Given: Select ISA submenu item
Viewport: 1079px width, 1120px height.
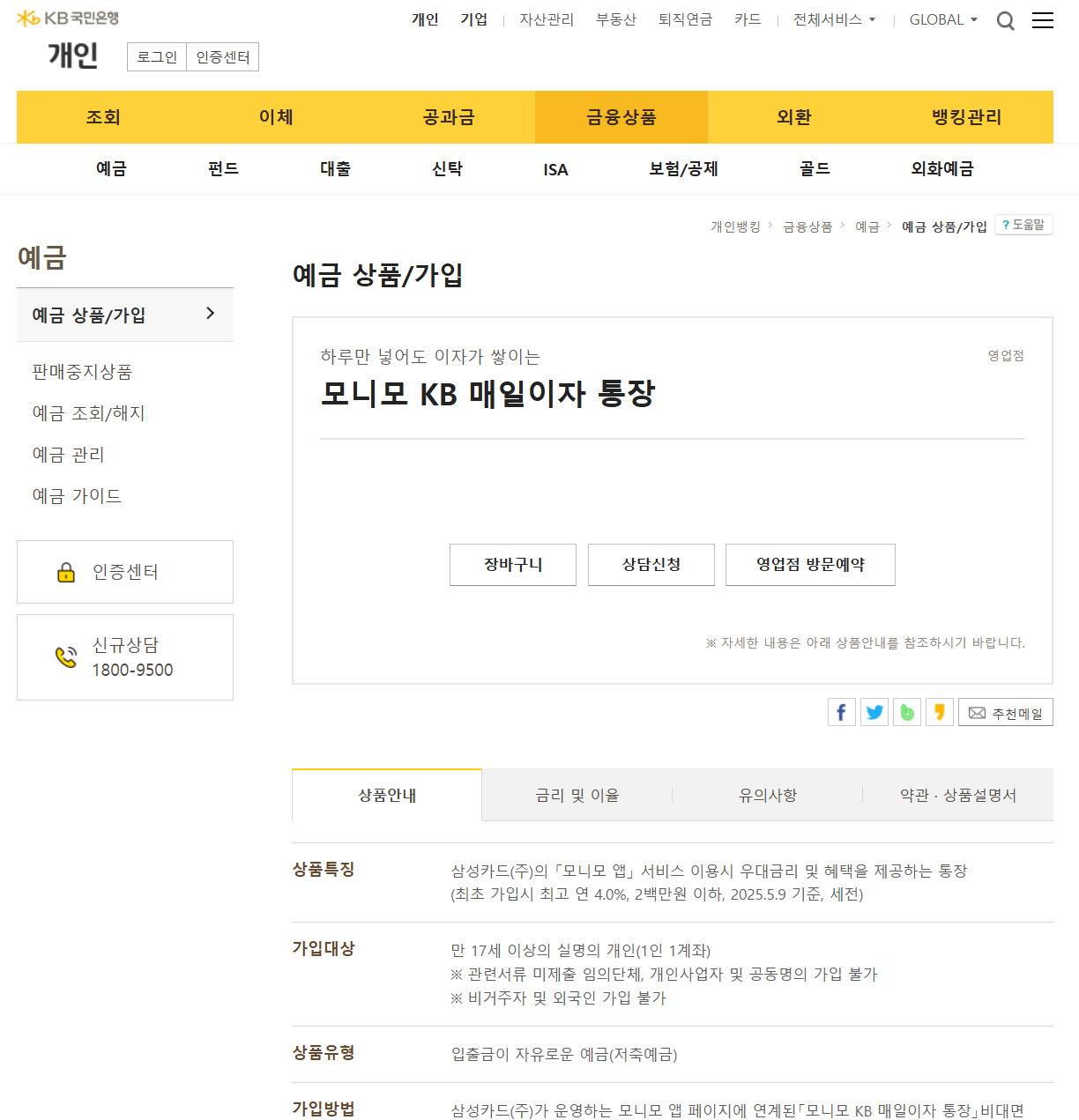Looking at the screenshot, I should tap(555, 169).
